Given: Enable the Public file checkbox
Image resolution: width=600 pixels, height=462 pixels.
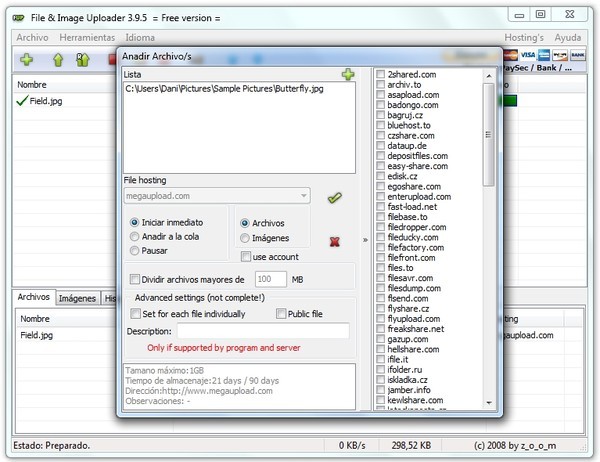Looking at the screenshot, I should click(x=281, y=314).
